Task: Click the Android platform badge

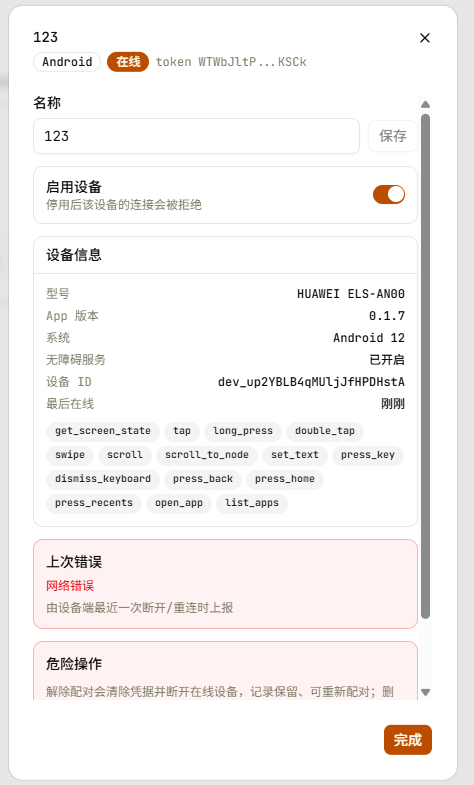Action: click(67, 62)
